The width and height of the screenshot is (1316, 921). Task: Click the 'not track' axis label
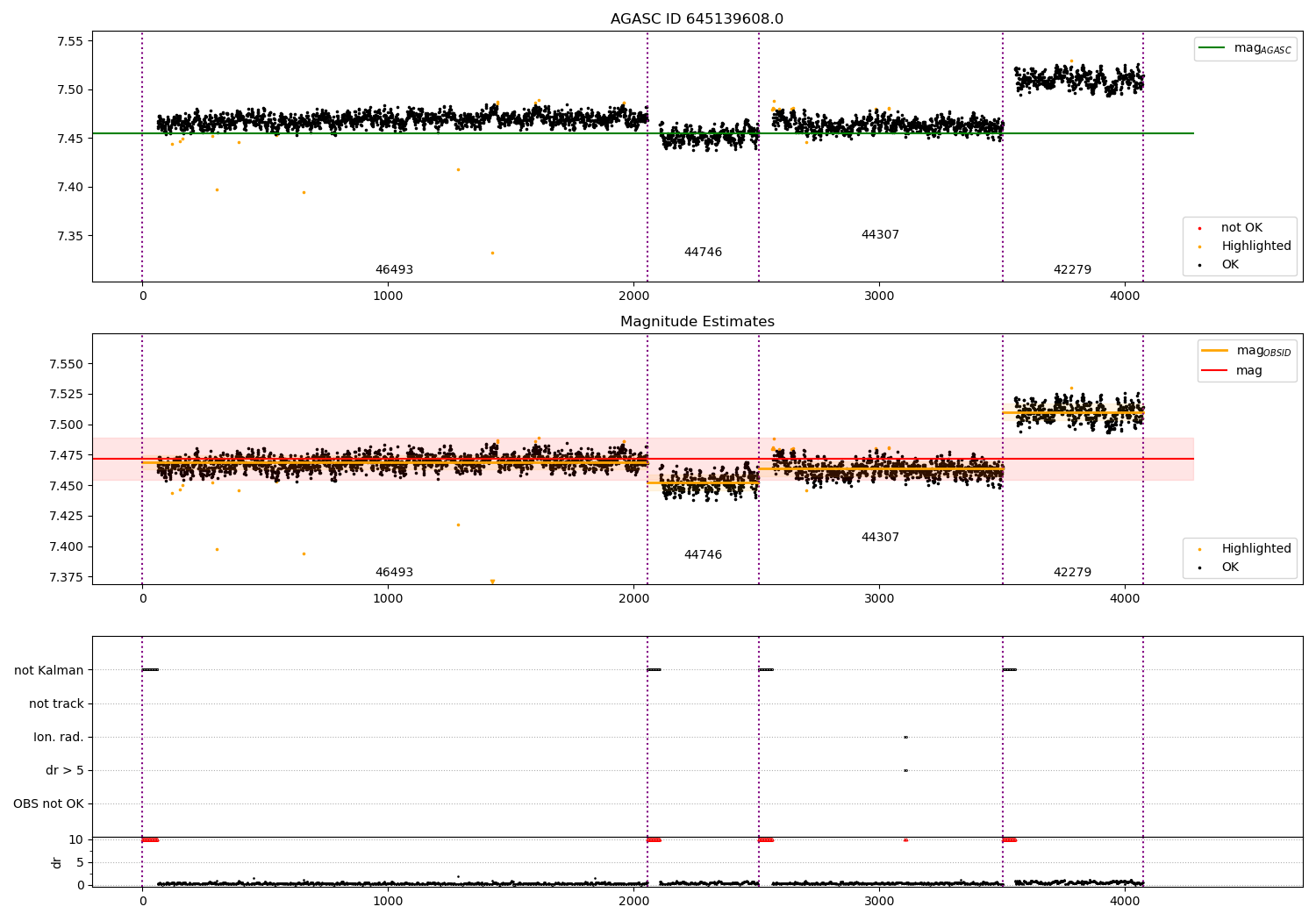[56, 704]
